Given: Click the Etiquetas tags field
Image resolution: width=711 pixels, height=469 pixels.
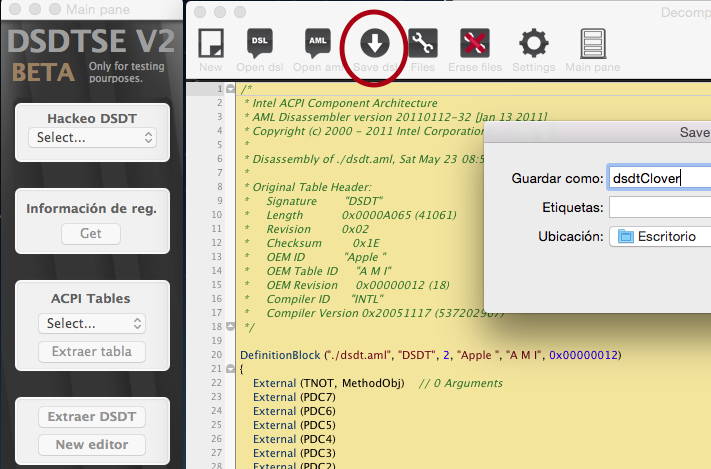Looking at the screenshot, I should point(660,207).
